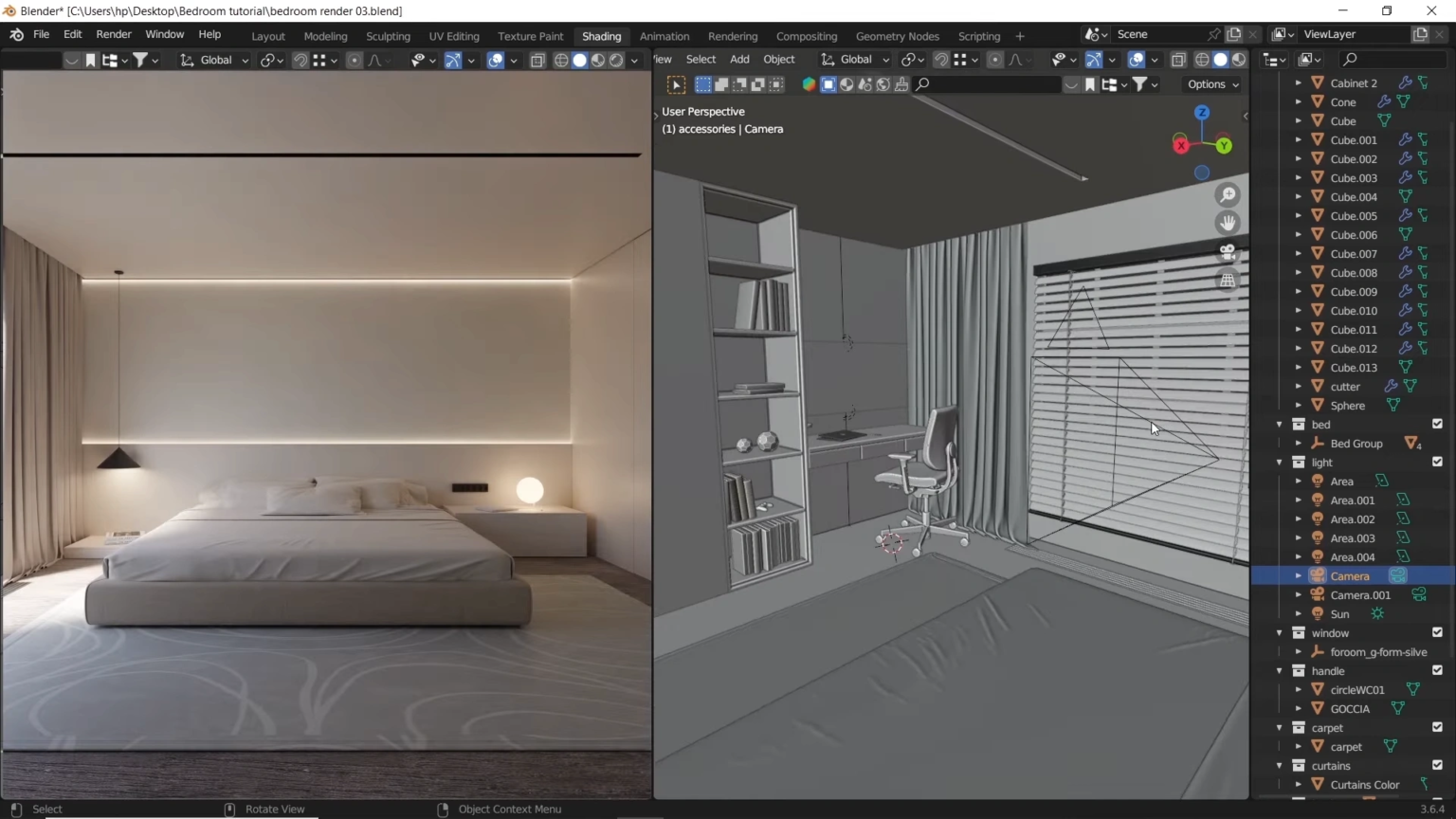Click the outliner search field
Image resolution: width=1456 pixels, height=819 pixels.
[1392, 60]
